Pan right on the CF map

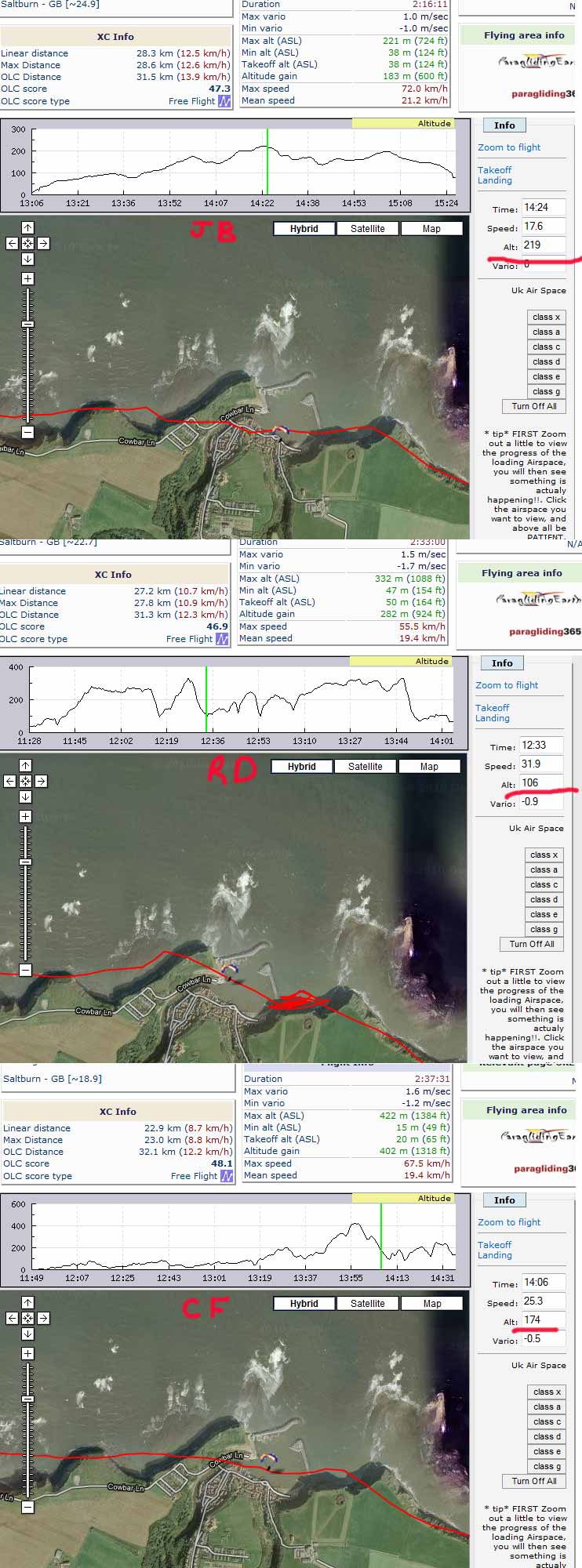(43, 1319)
